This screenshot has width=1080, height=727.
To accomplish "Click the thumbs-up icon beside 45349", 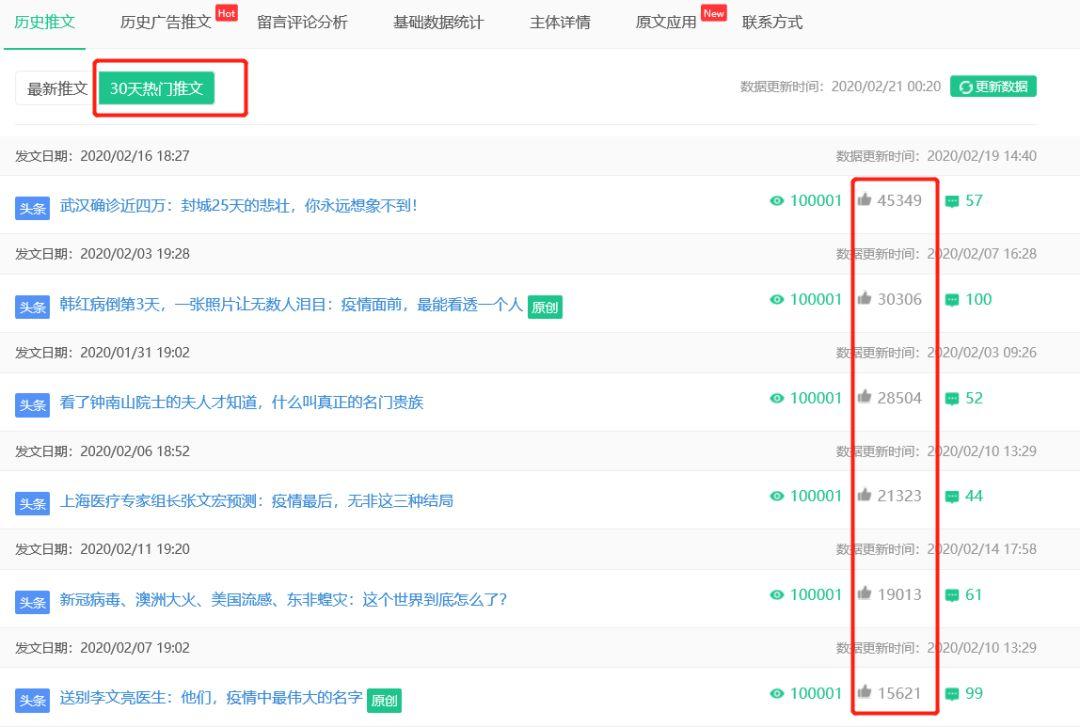I will (864, 200).
